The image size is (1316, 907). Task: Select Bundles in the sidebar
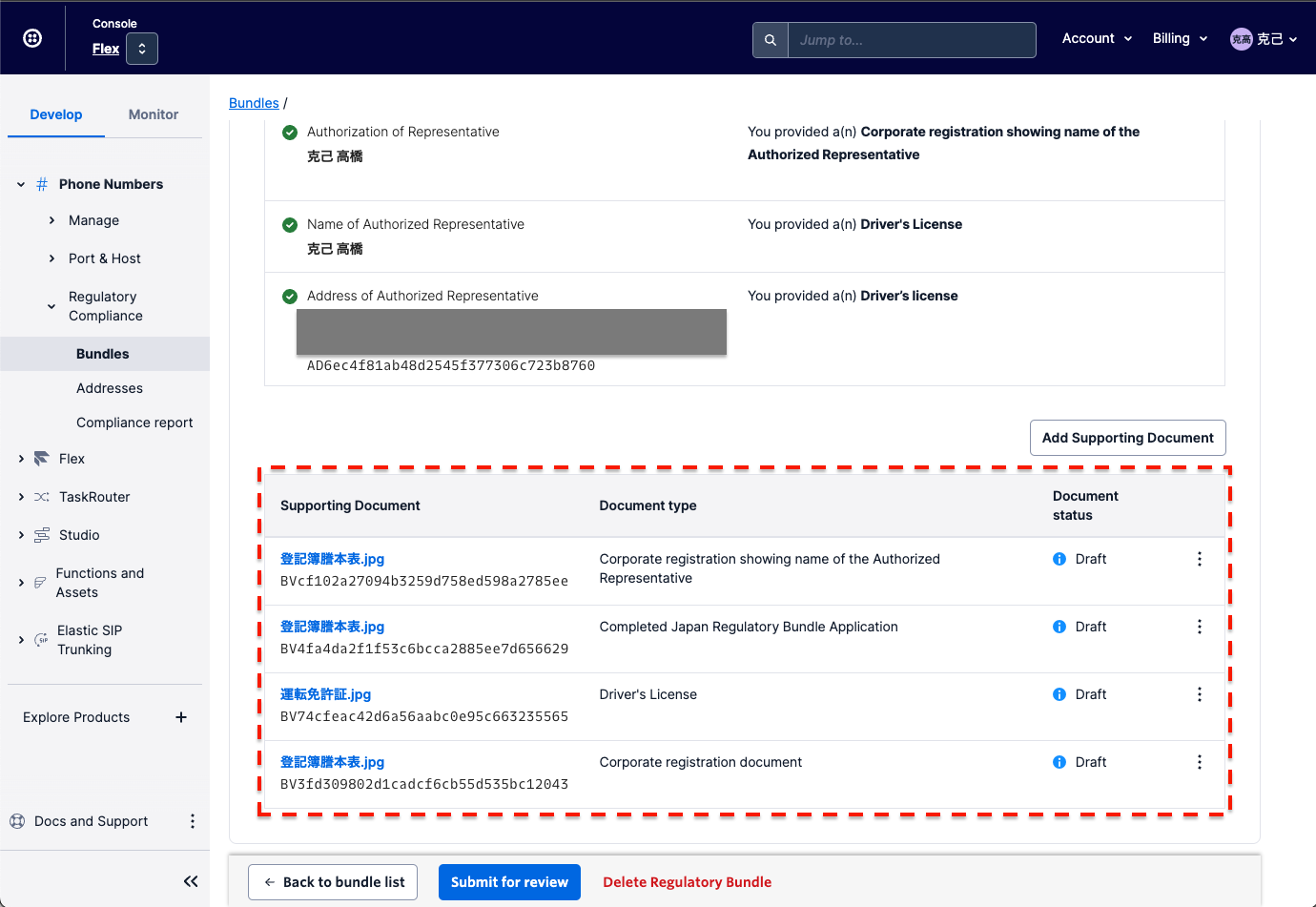(x=105, y=354)
